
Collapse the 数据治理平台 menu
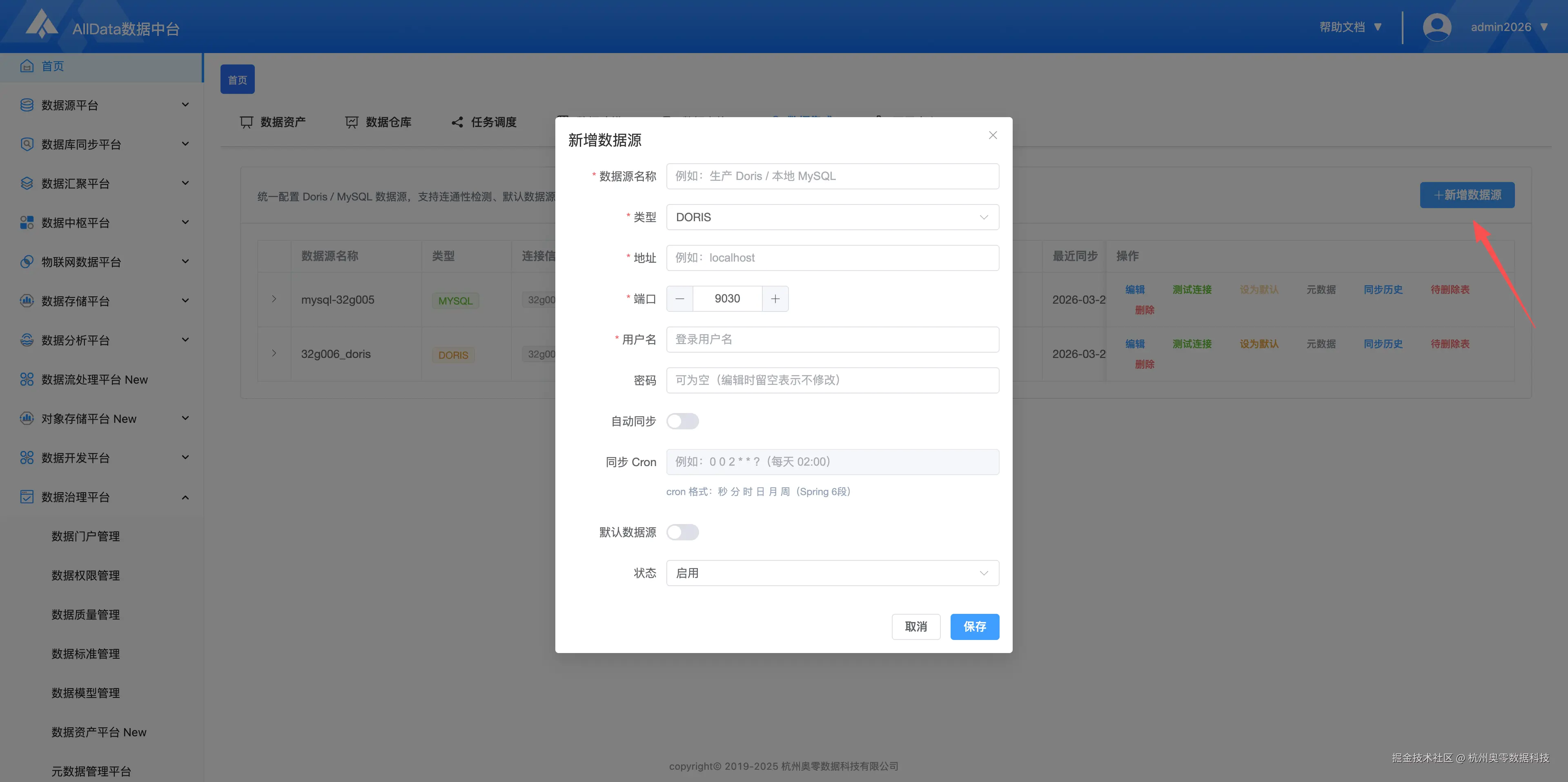[x=185, y=497]
